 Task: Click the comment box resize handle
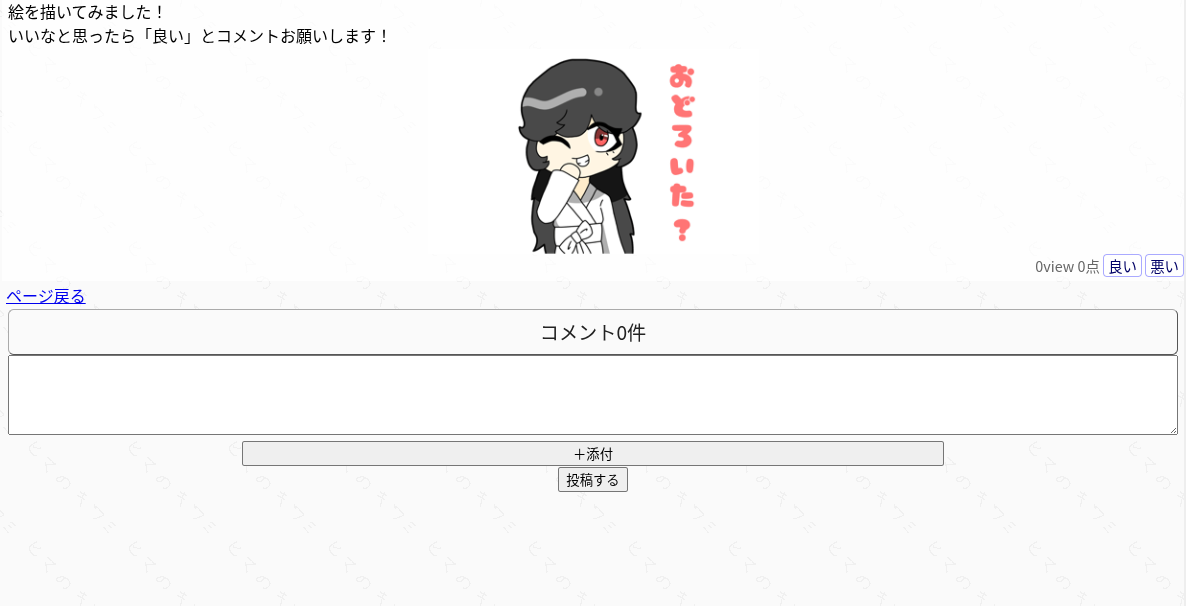[1172, 430]
